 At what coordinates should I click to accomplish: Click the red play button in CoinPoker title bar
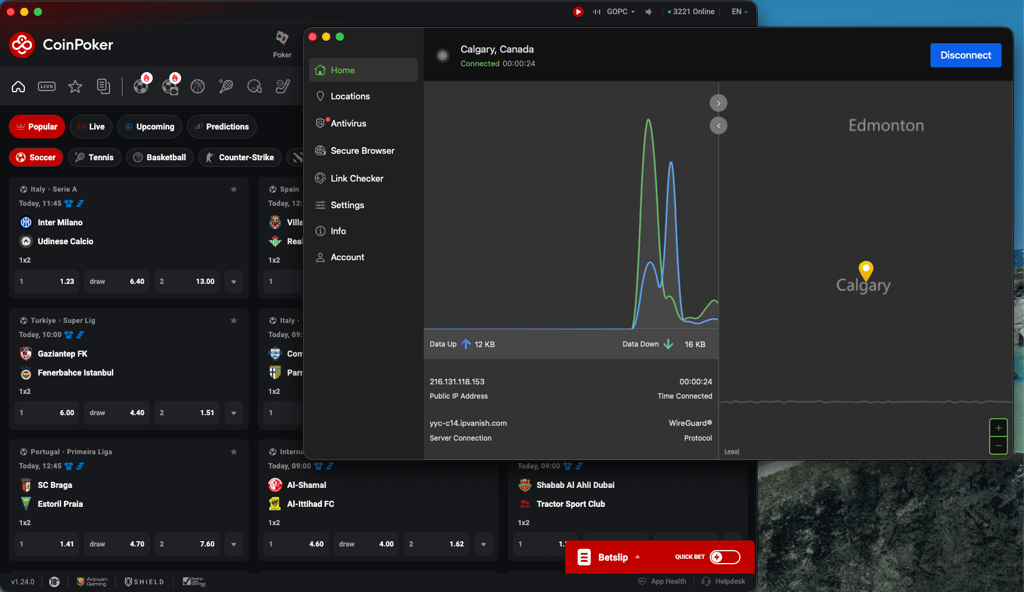pyautogui.click(x=578, y=11)
